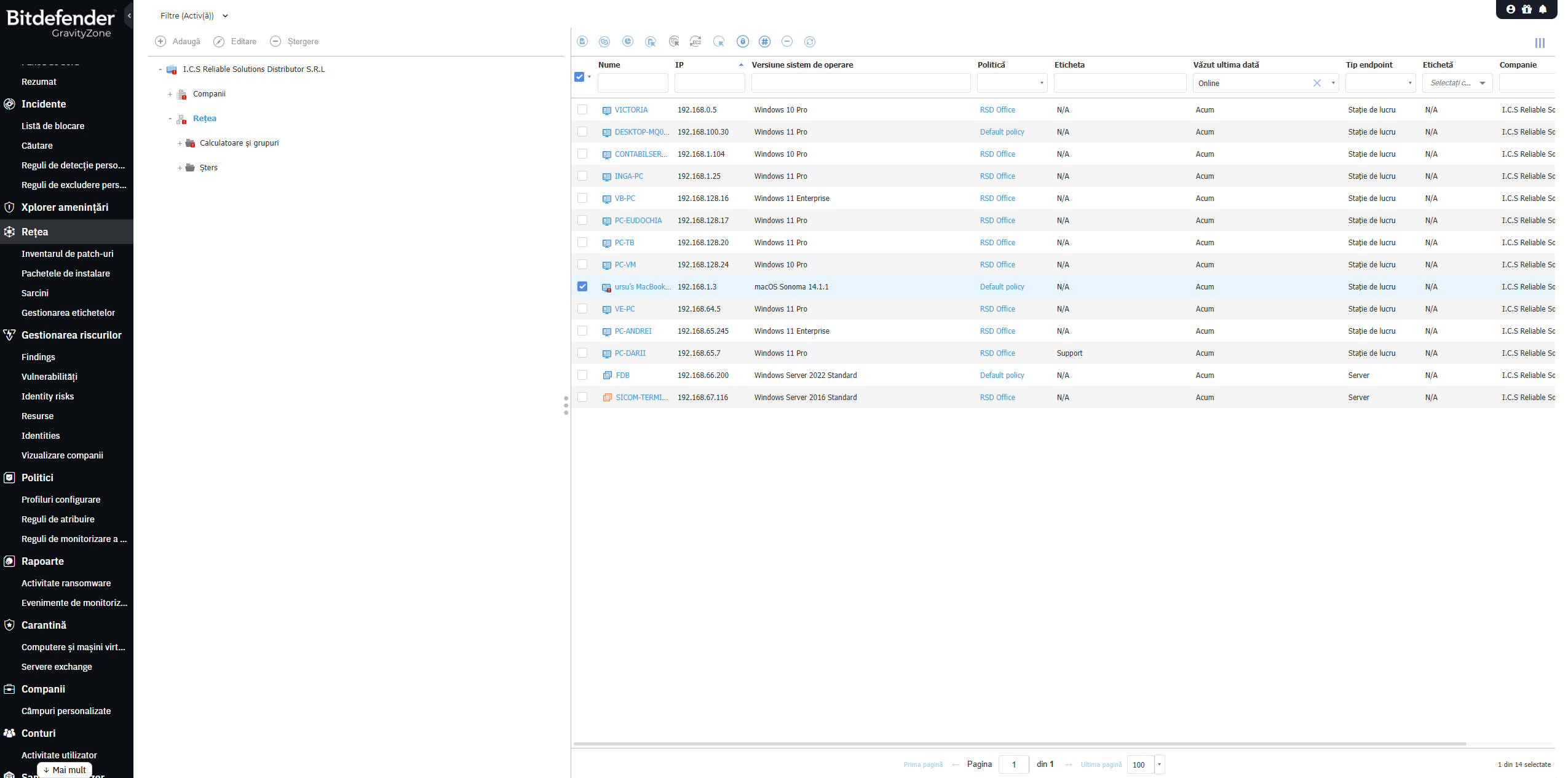Open the Tasks toolbar icon above the table
The height and width of the screenshot is (778, 1568).
582,41
